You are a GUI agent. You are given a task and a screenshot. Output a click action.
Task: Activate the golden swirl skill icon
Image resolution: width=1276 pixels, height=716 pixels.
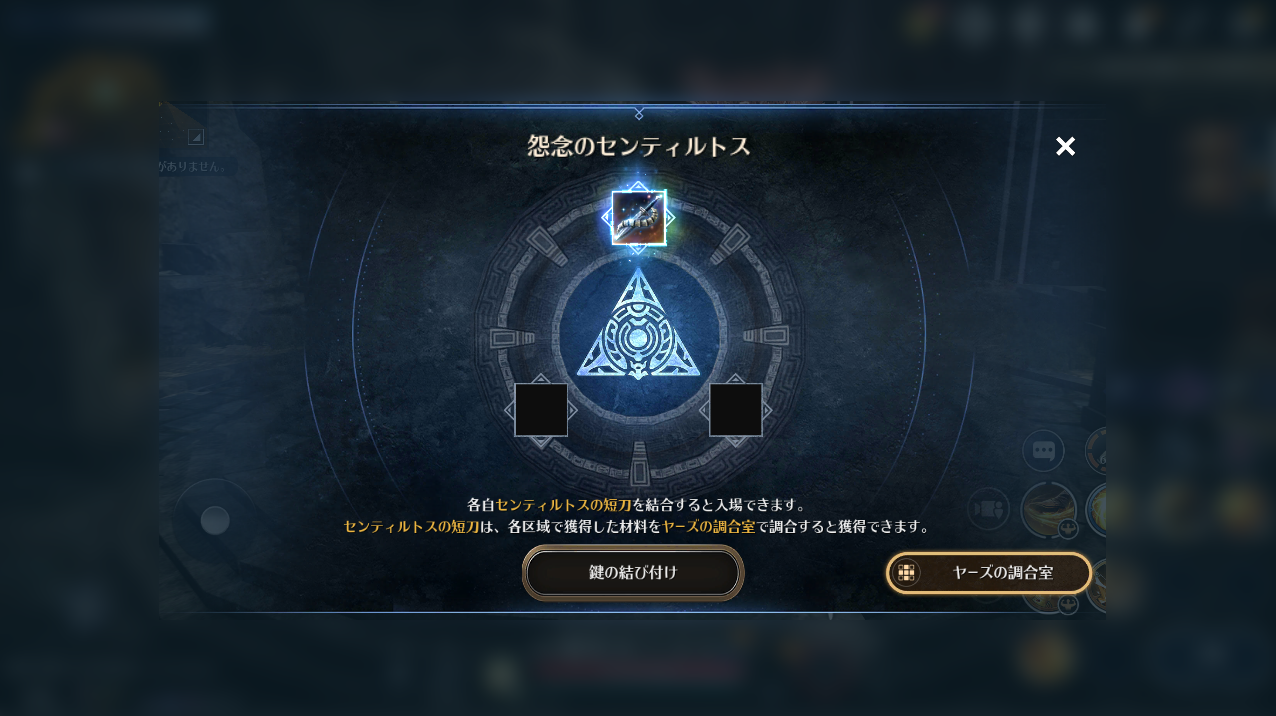click(x=1048, y=509)
